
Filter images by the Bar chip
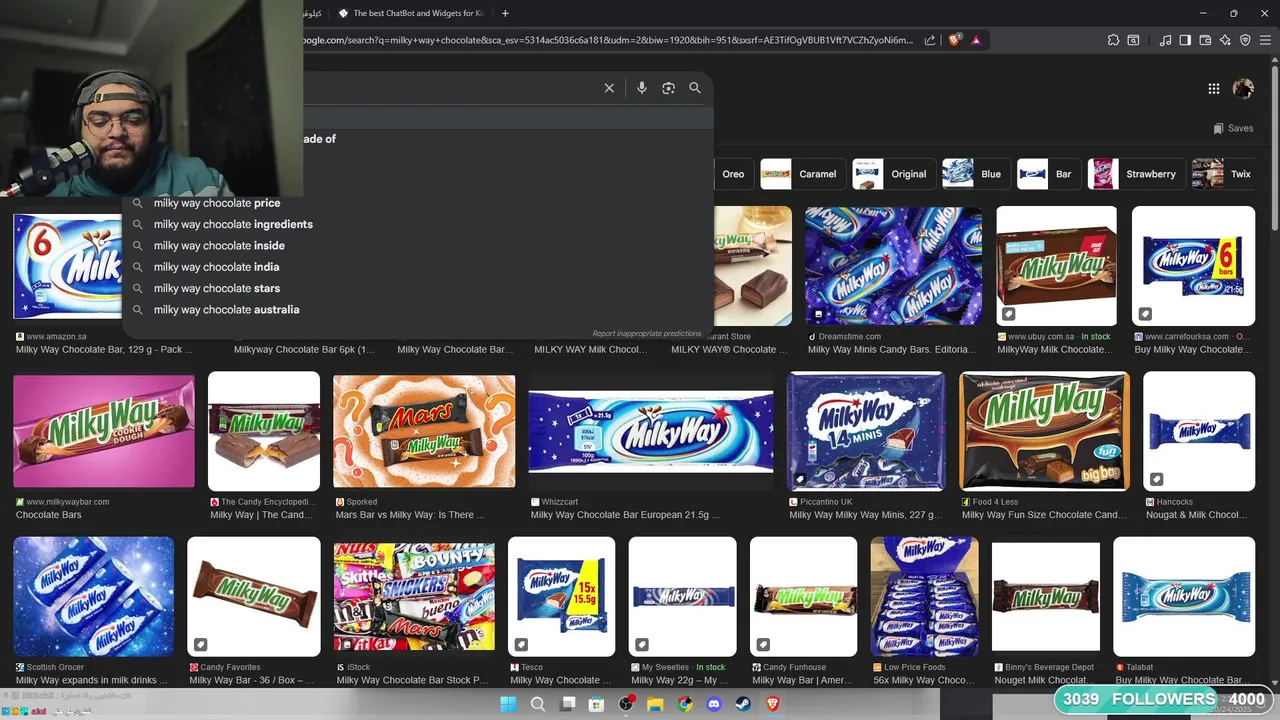pyautogui.click(x=1049, y=174)
